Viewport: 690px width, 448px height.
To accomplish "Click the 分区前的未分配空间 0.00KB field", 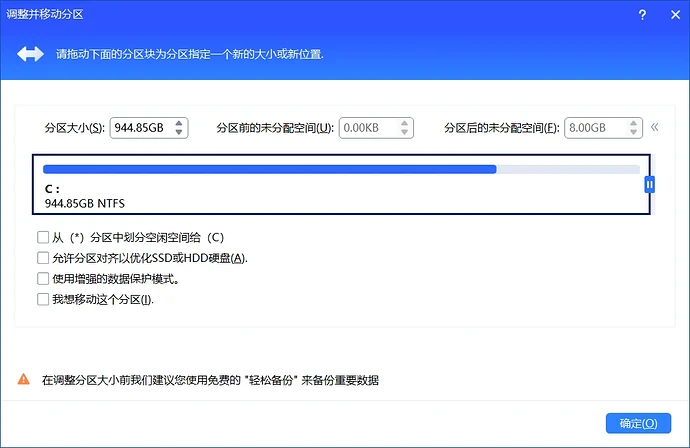I will [366, 128].
